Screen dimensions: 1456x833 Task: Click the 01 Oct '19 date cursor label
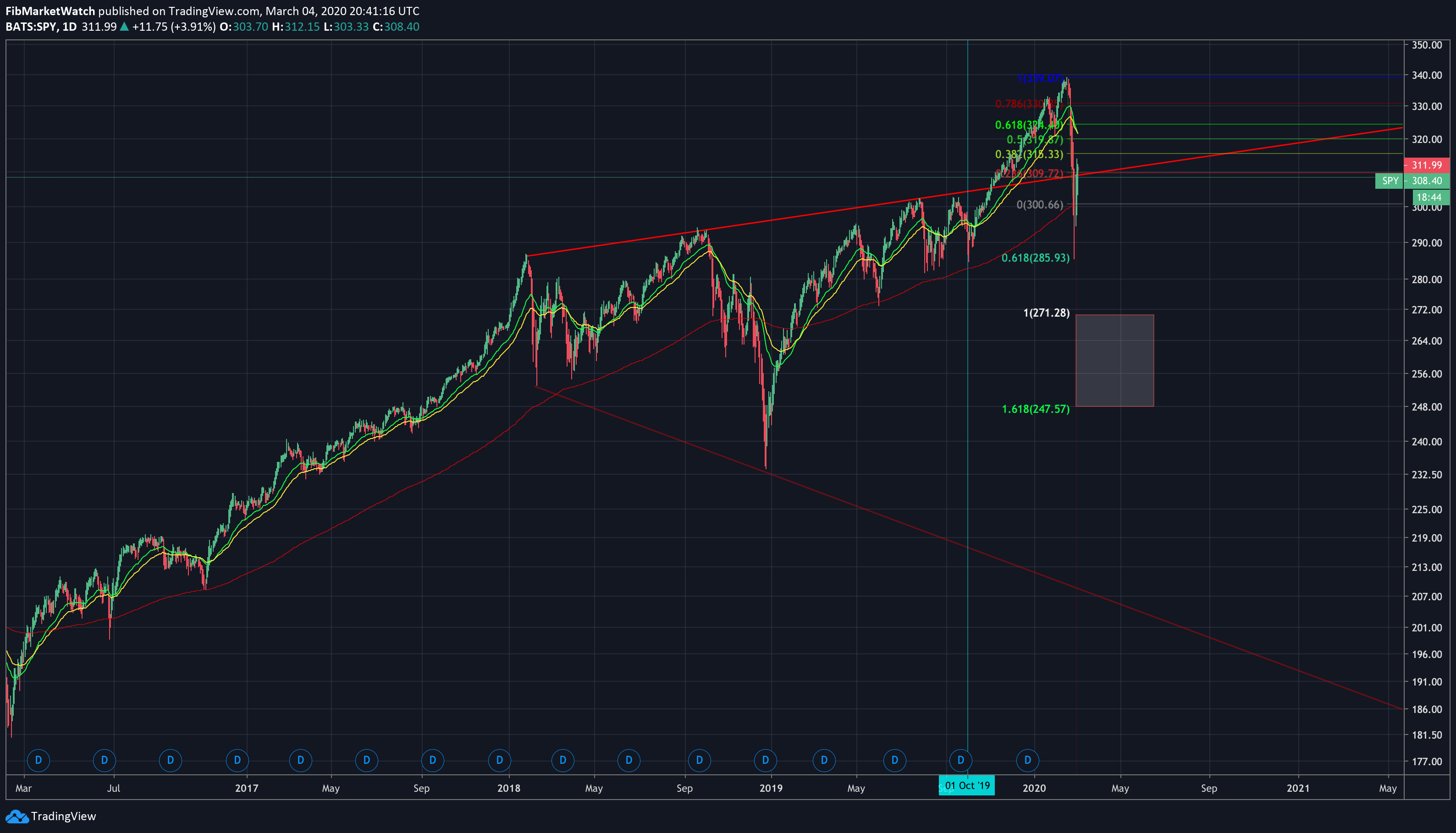point(967,785)
